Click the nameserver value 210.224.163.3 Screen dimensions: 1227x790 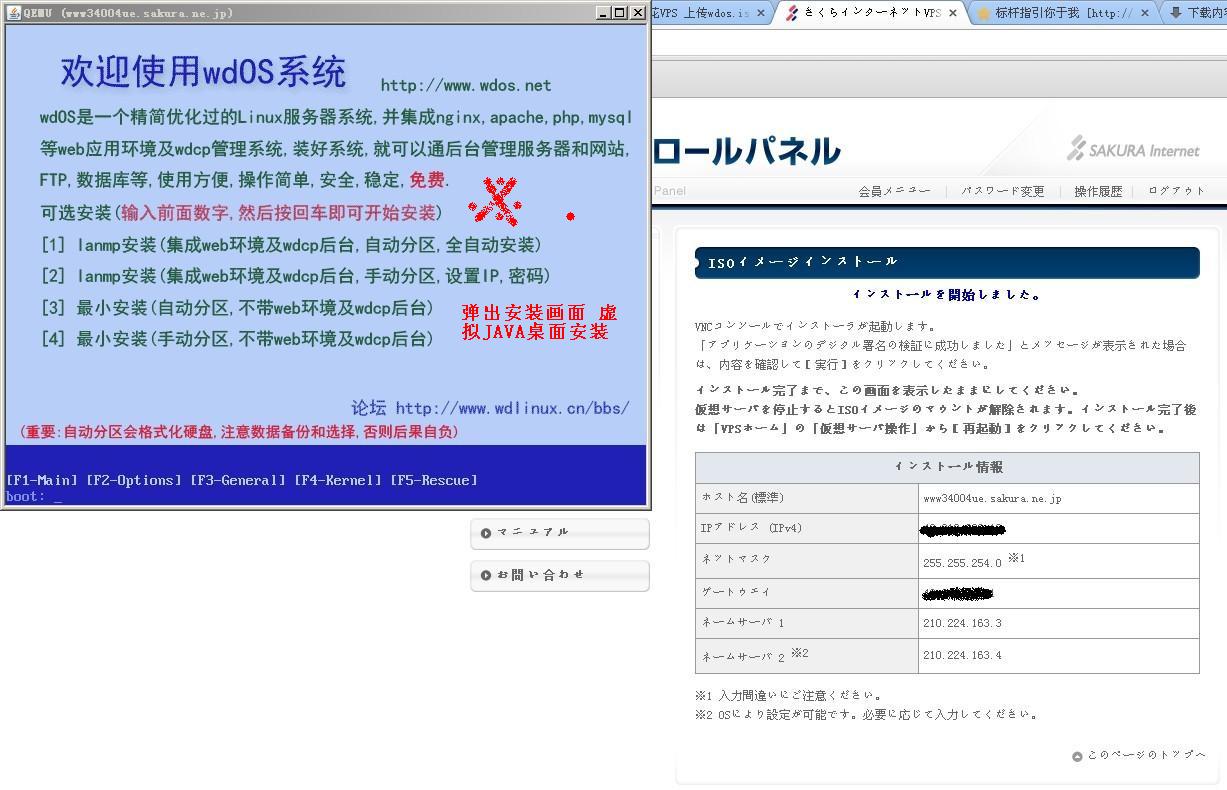coord(962,623)
